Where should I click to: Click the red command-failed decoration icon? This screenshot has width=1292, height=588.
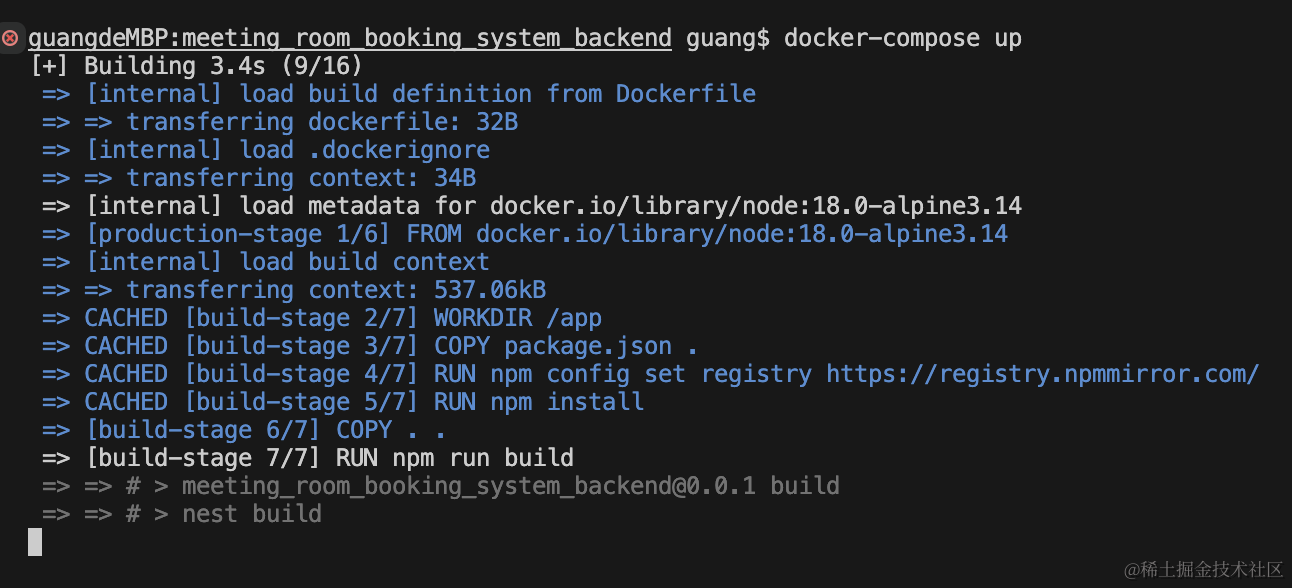point(10,39)
